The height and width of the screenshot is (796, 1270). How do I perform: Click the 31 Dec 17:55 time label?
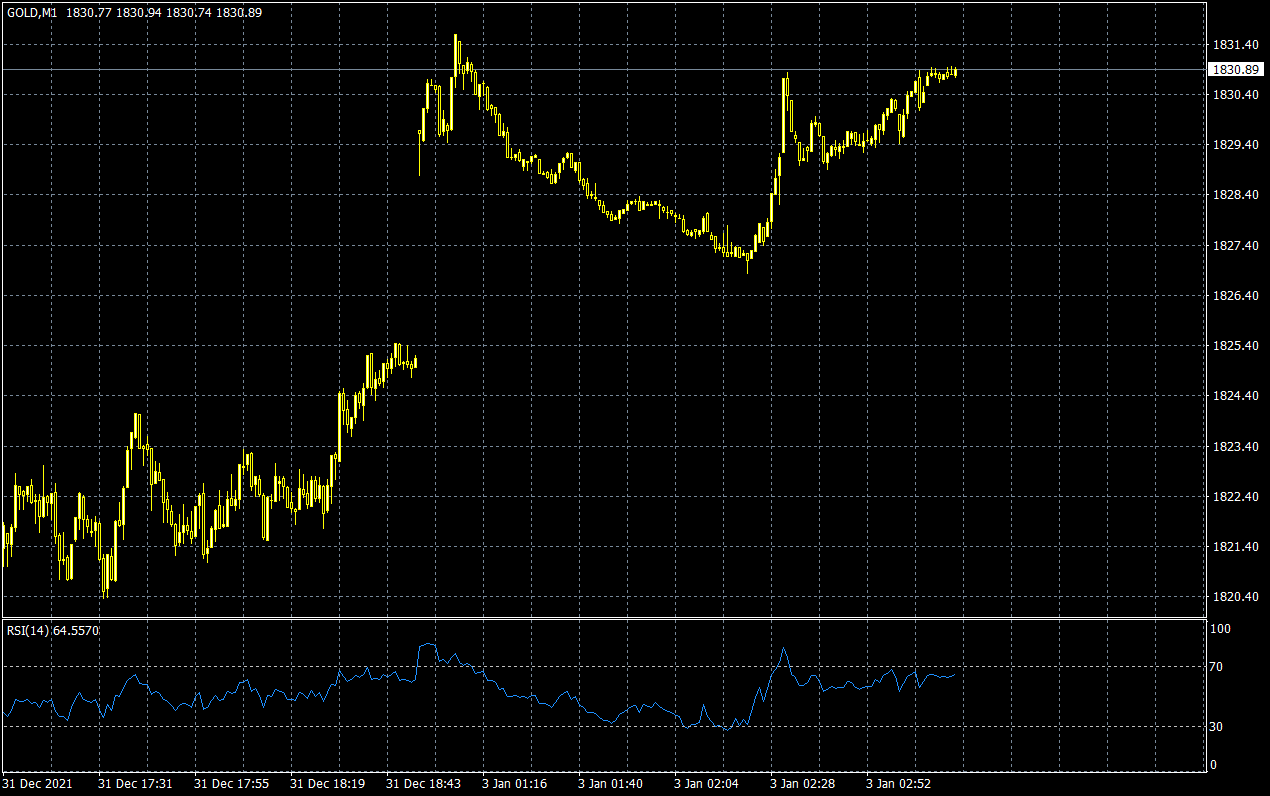point(231,783)
